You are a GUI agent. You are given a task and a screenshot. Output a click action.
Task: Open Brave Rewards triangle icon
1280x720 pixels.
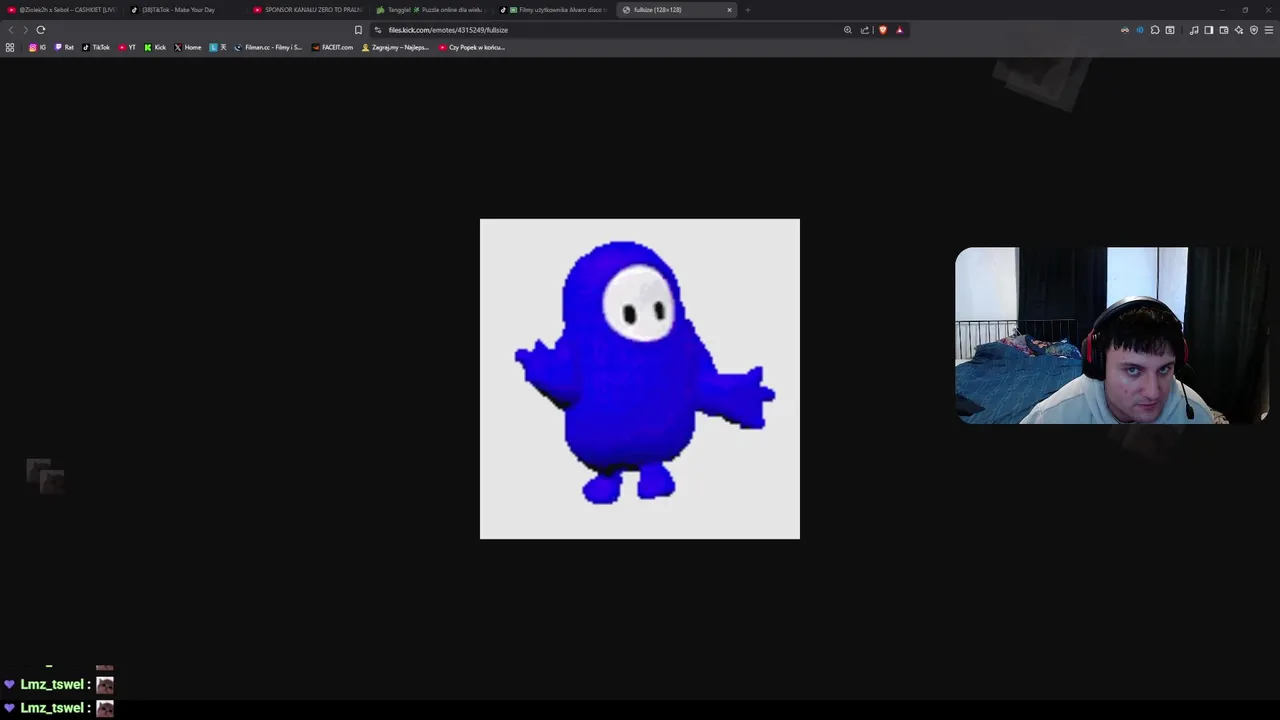[899, 30]
